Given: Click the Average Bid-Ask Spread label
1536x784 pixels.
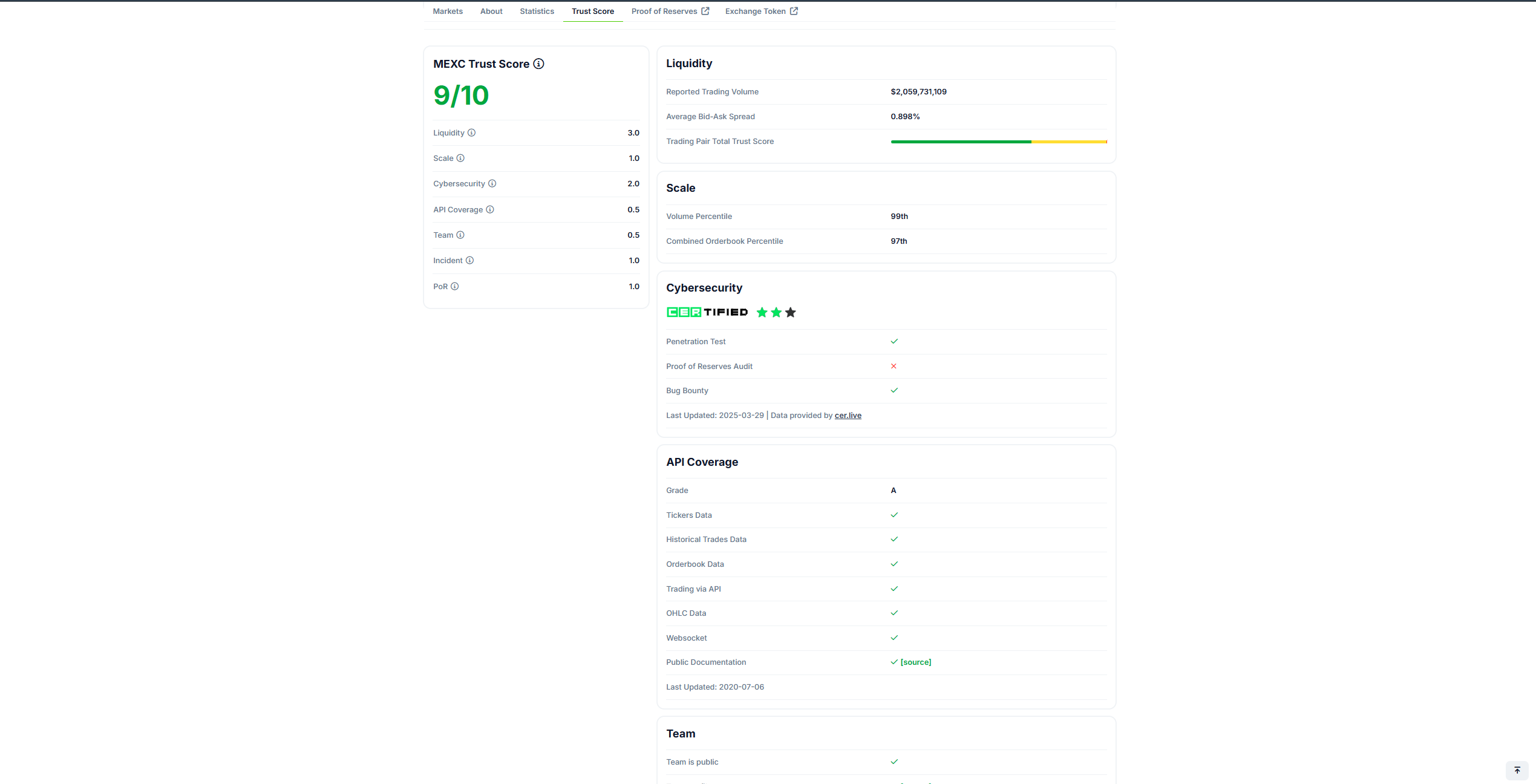Looking at the screenshot, I should coord(710,116).
